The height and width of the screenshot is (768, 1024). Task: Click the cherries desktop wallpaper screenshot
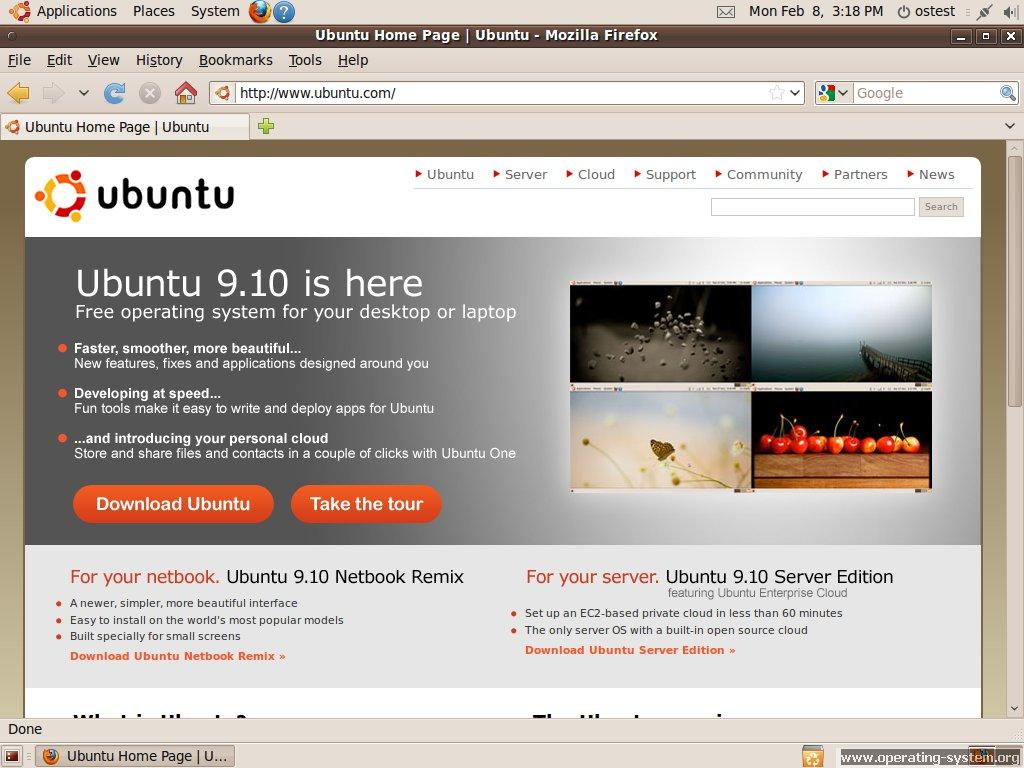click(842, 438)
